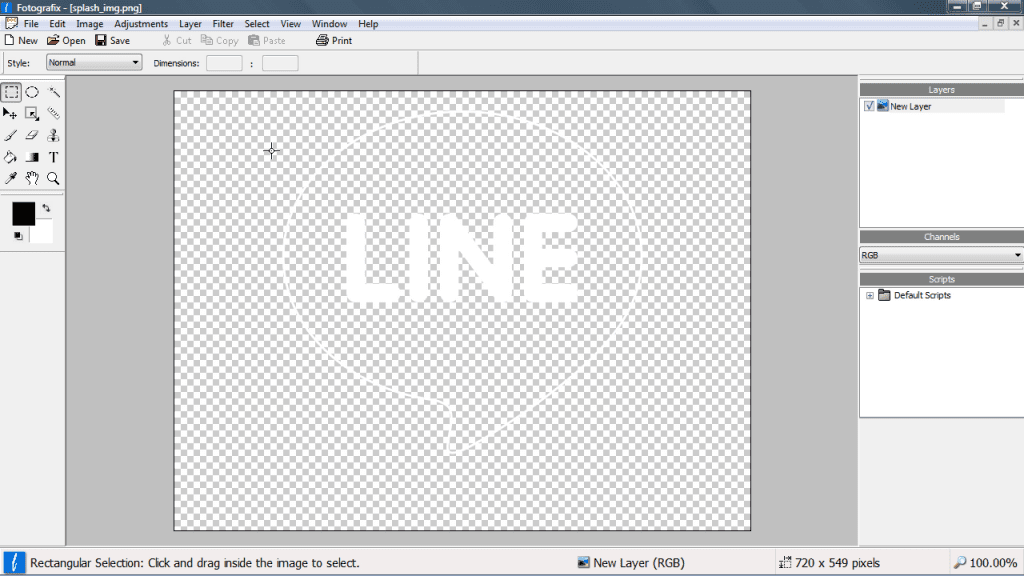Select the Gradient tool
The image size is (1024, 576).
(x=32, y=157)
